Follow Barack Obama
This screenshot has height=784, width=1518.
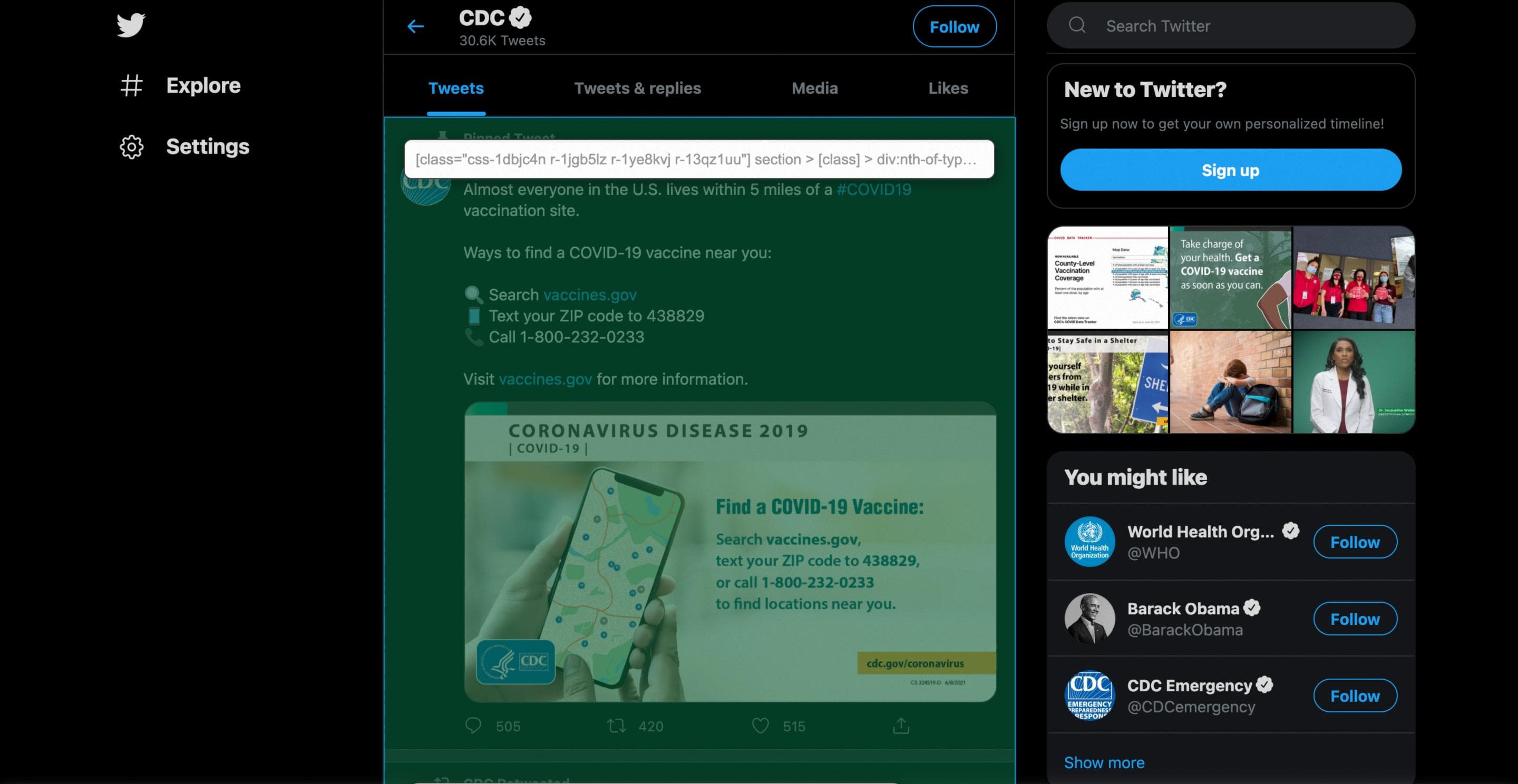(1355, 619)
